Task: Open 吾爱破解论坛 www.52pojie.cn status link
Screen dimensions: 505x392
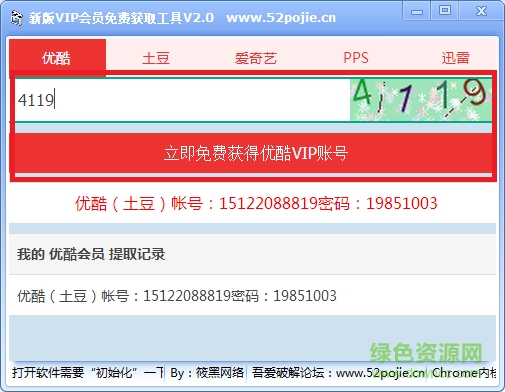Action: click(x=338, y=372)
